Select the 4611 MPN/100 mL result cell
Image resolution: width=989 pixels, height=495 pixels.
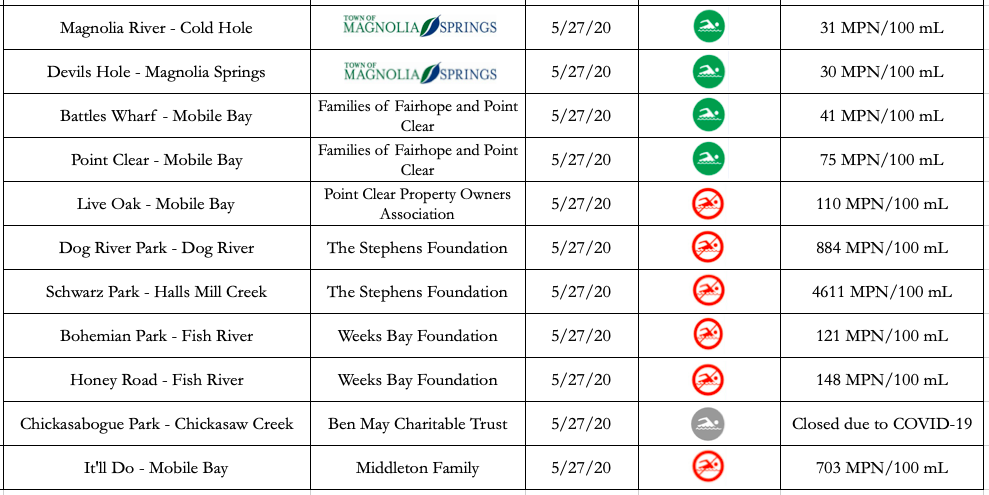click(884, 292)
